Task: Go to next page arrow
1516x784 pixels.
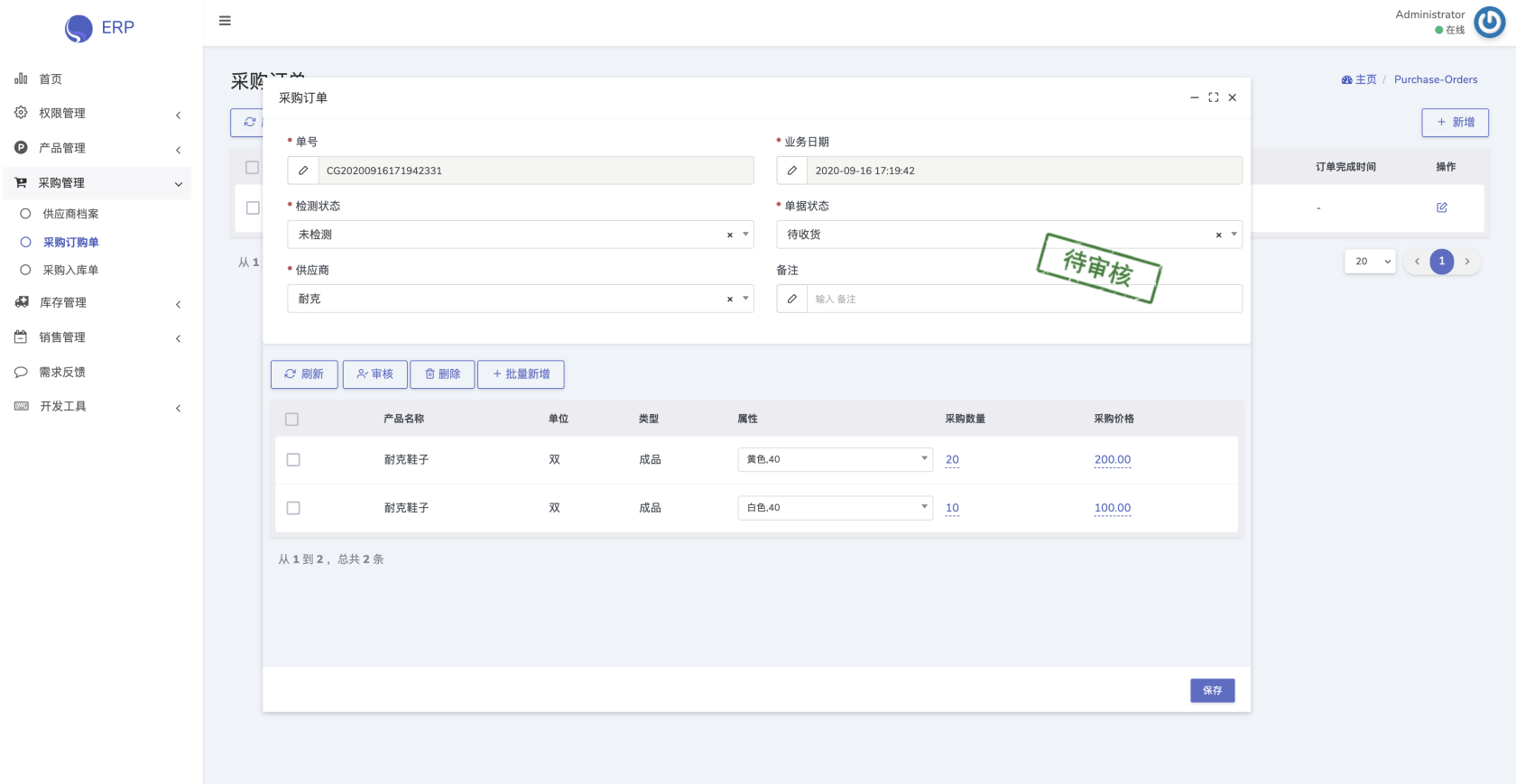Action: coord(1467,262)
